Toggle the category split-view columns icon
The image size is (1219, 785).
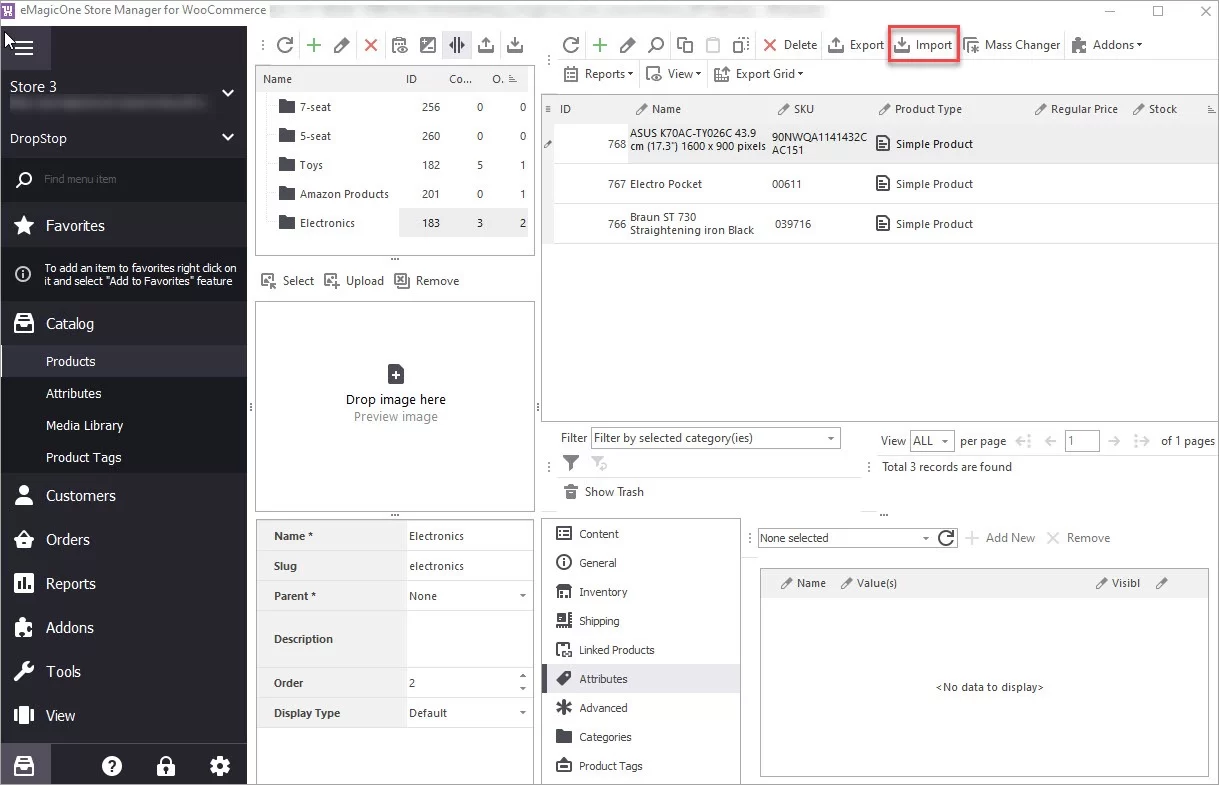coord(457,44)
